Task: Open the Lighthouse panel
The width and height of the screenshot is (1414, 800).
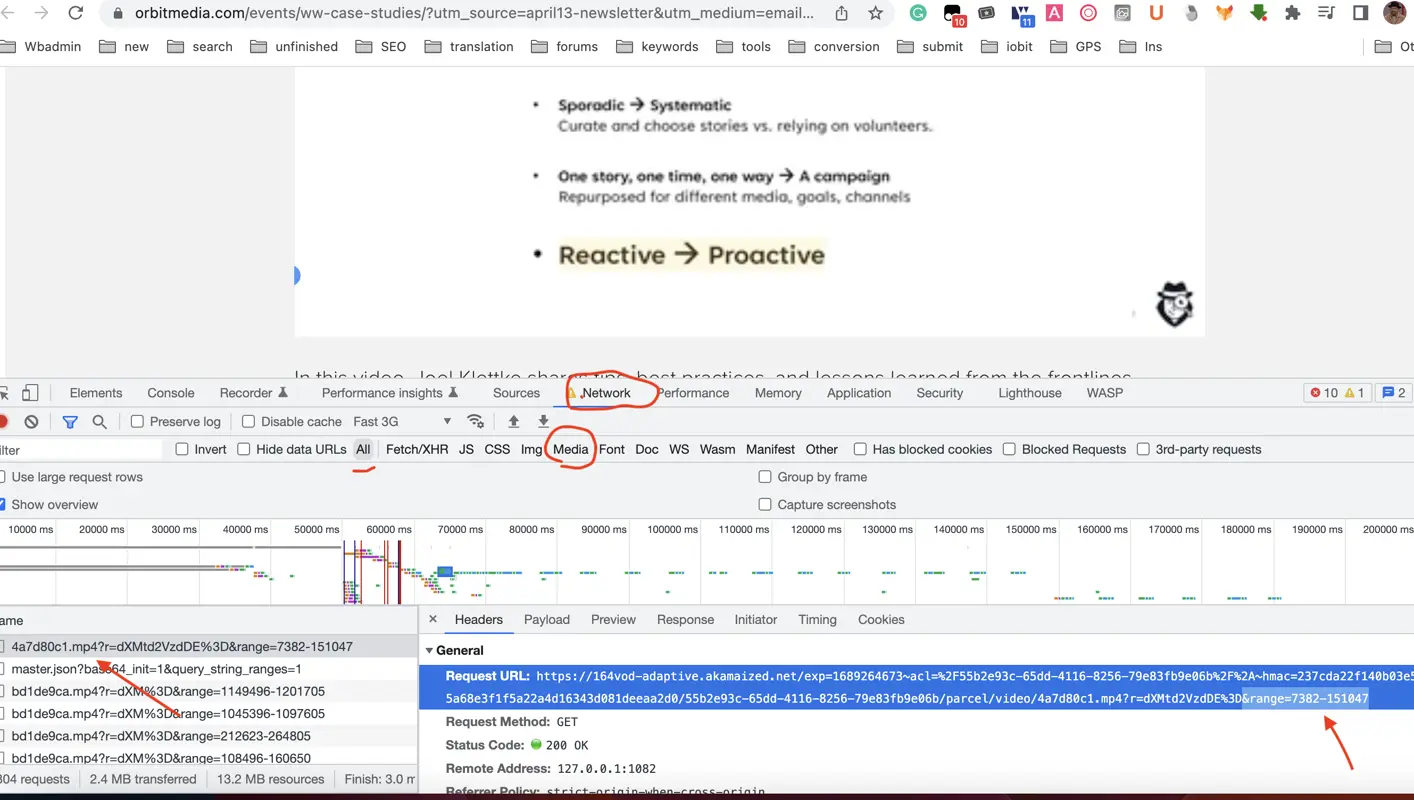Action: [1029, 392]
